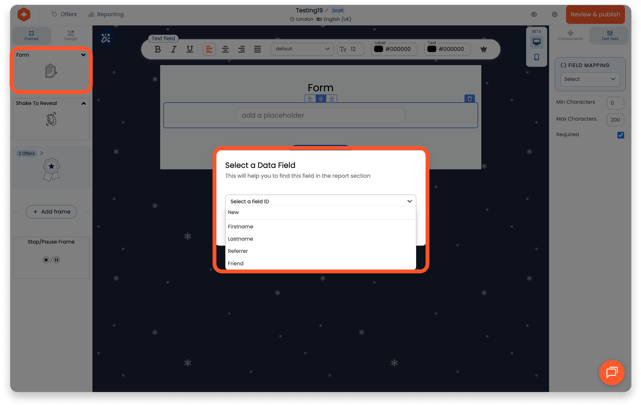Uncheck the Required checkbox

click(620, 135)
